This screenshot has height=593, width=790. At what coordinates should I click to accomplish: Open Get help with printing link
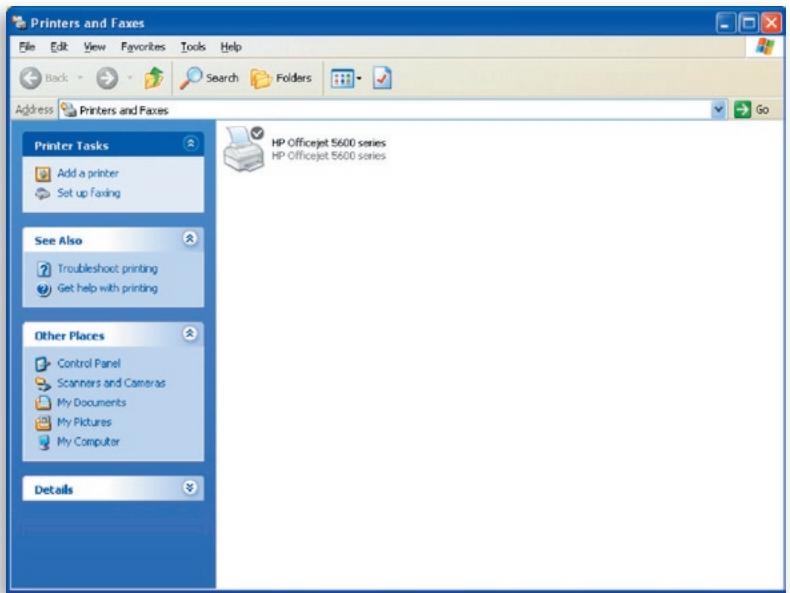[x=107, y=288]
